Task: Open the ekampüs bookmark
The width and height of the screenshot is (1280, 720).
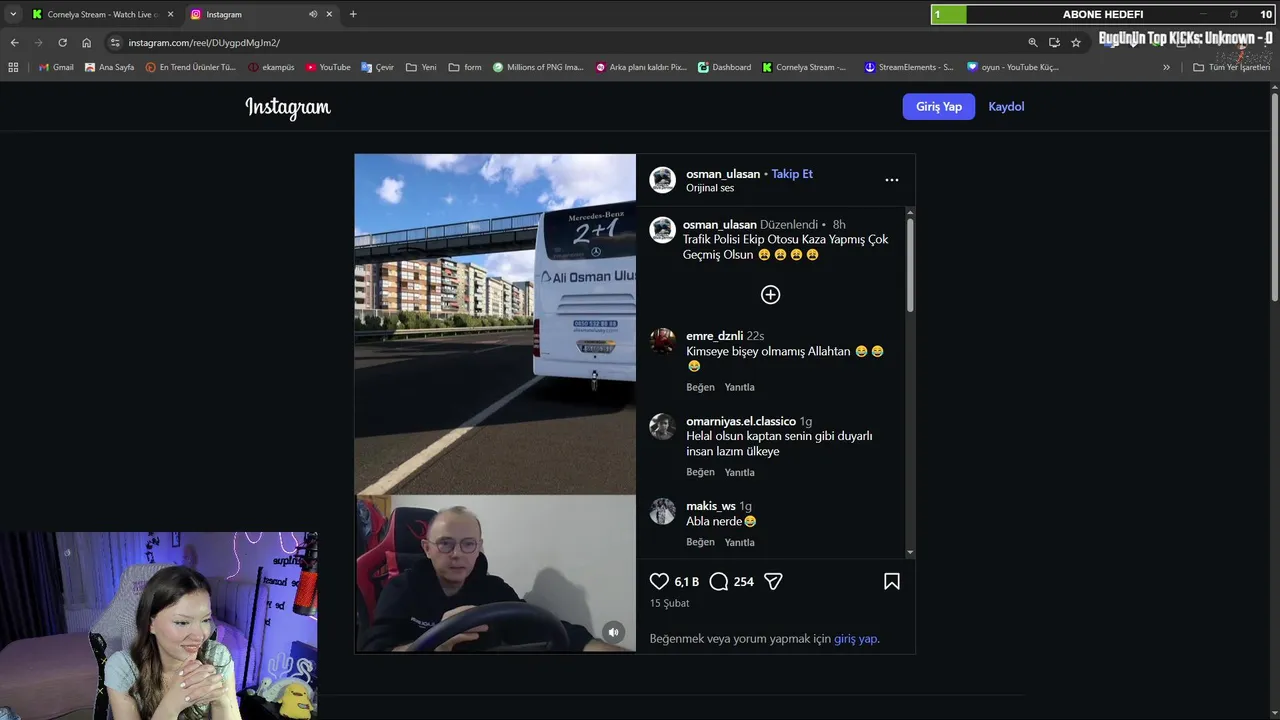Action: (271, 67)
